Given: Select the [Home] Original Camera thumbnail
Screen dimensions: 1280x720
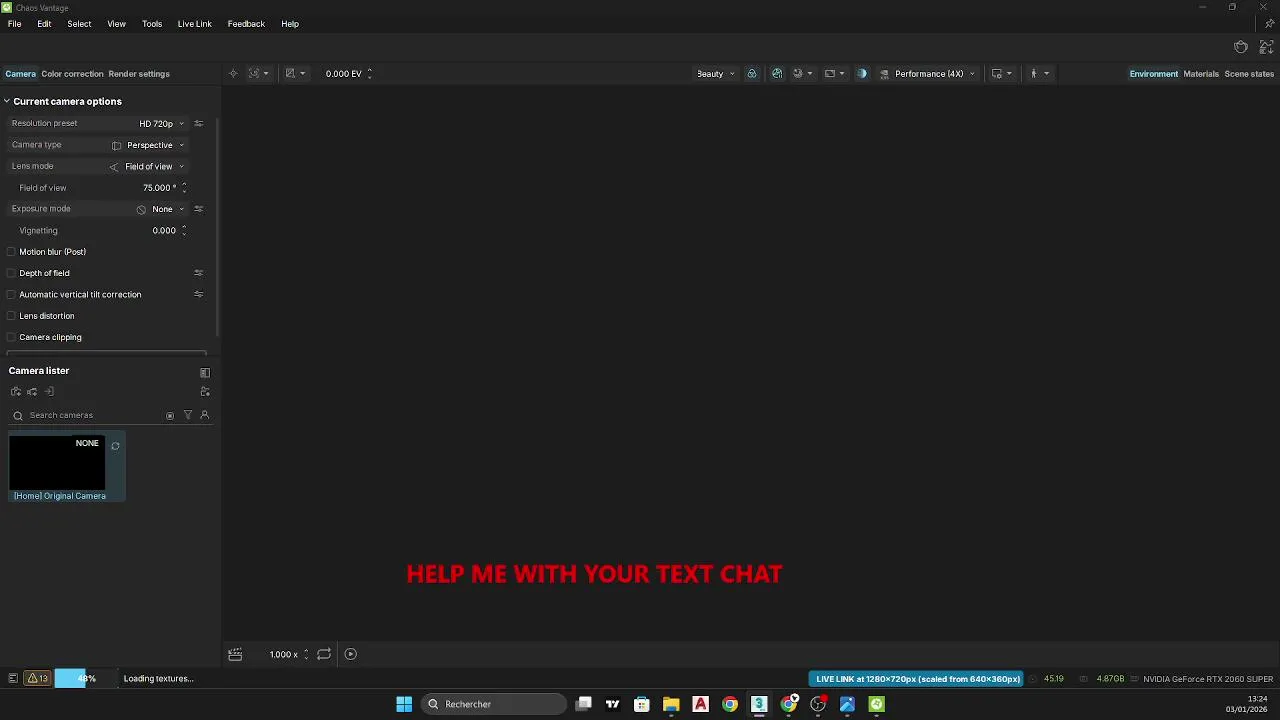Looking at the screenshot, I should [57, 463].
